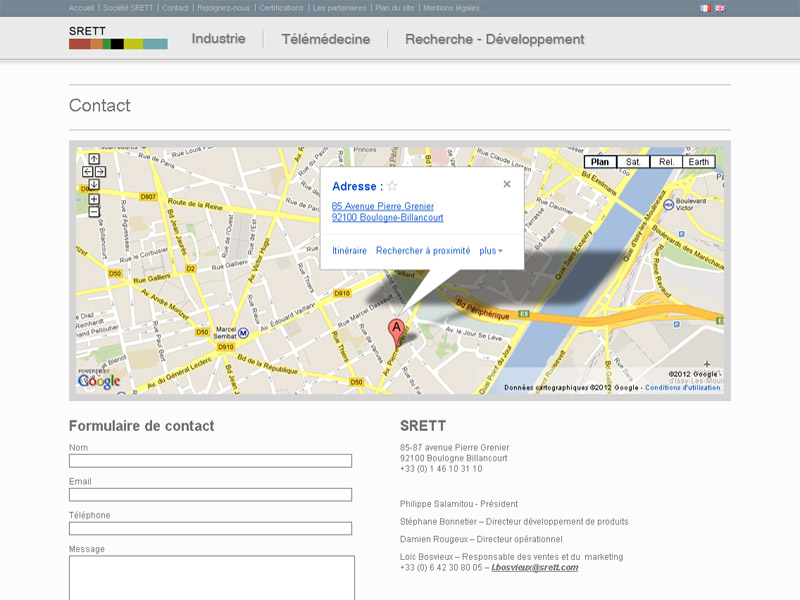Star the address in the info bubble
The image size is (800, 600).
[392, 186]
